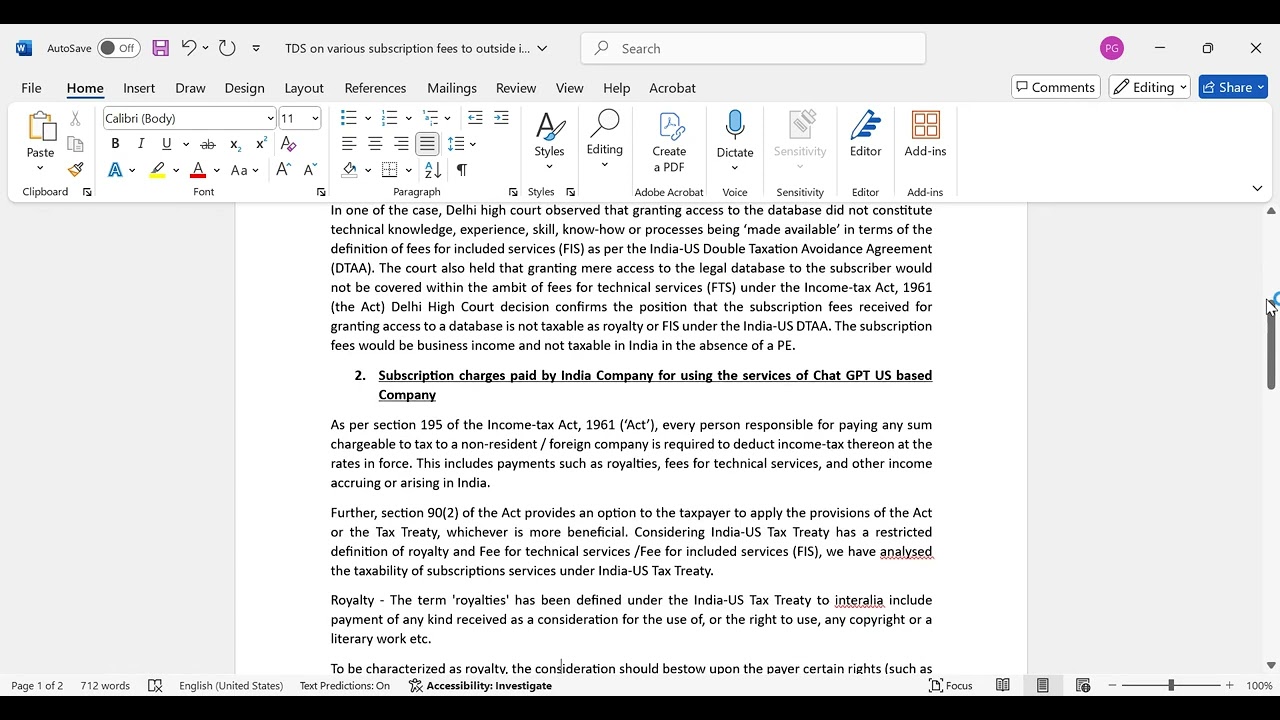Click Text Predictions: On in status bar
The height and width of the screenshot is (720, 1280).
click(345, 686)
